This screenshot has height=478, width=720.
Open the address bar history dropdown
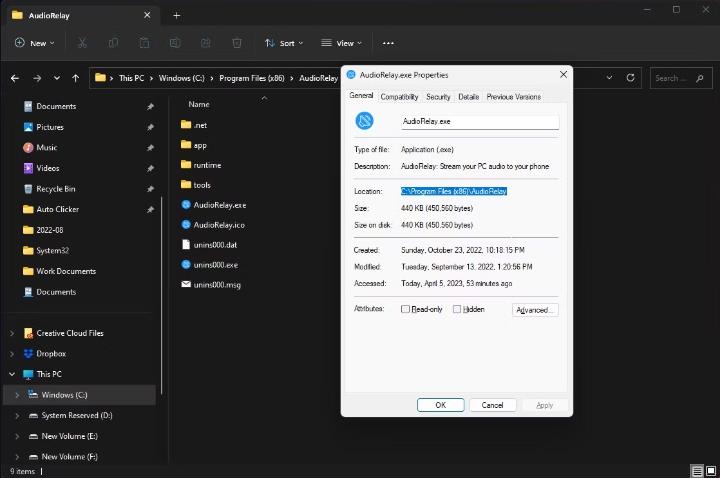tap(609, 78)
